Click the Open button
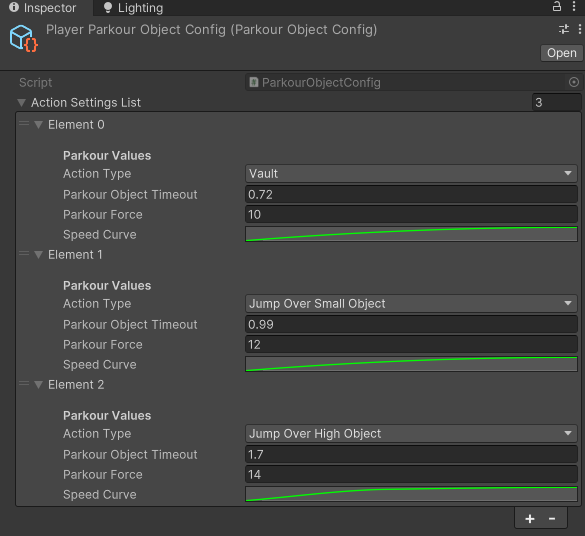This screenshot has height=536, width=585. (561, 53)
